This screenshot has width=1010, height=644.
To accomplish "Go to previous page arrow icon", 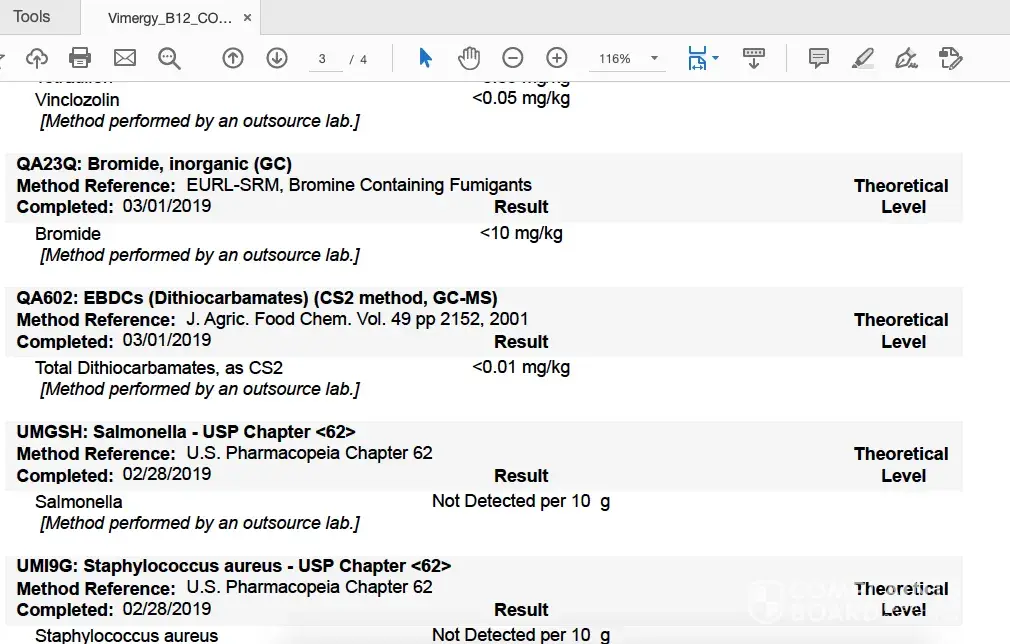I will click(x=233, y=59).
